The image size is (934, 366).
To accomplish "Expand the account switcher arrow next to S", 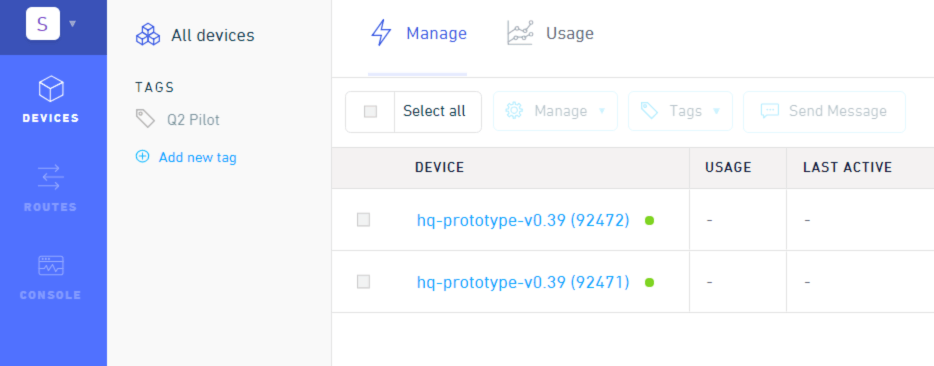I will 73,24.
